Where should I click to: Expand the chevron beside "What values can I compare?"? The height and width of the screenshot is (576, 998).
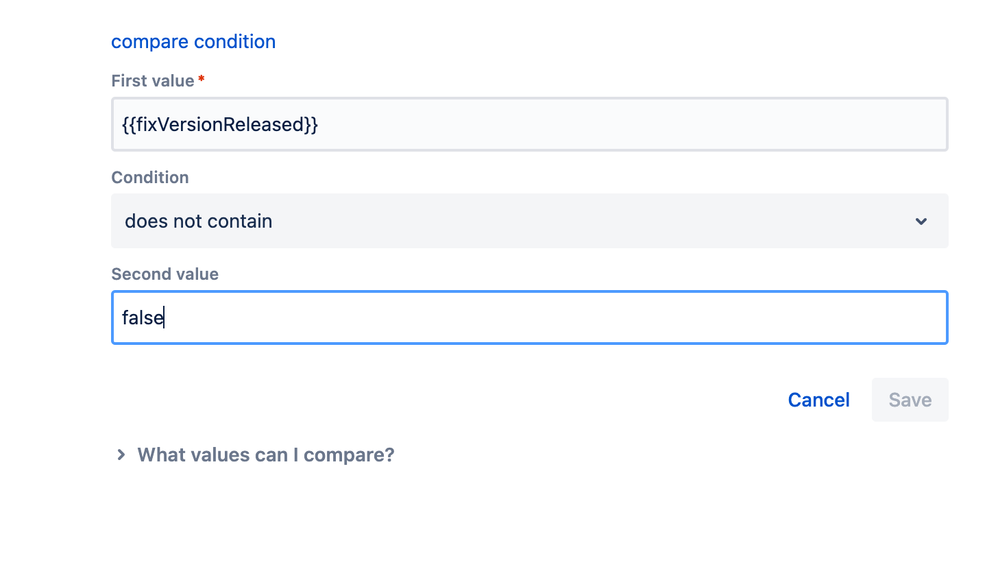(x=121, y=455)
